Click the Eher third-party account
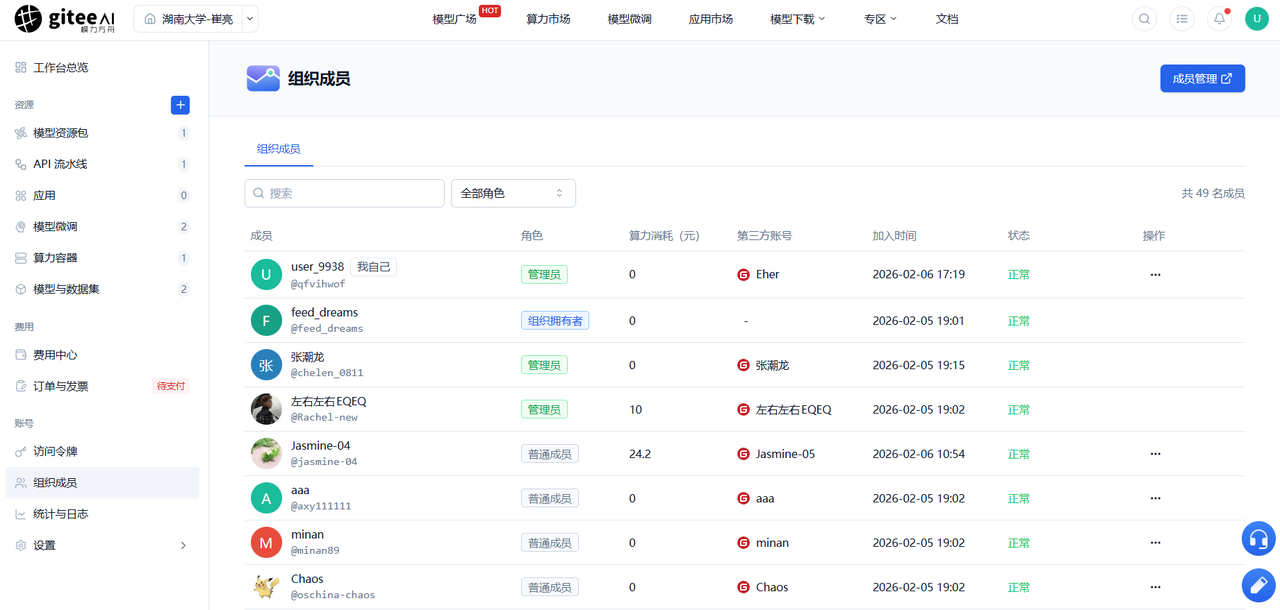The image size is (1280, 610). 758,274
